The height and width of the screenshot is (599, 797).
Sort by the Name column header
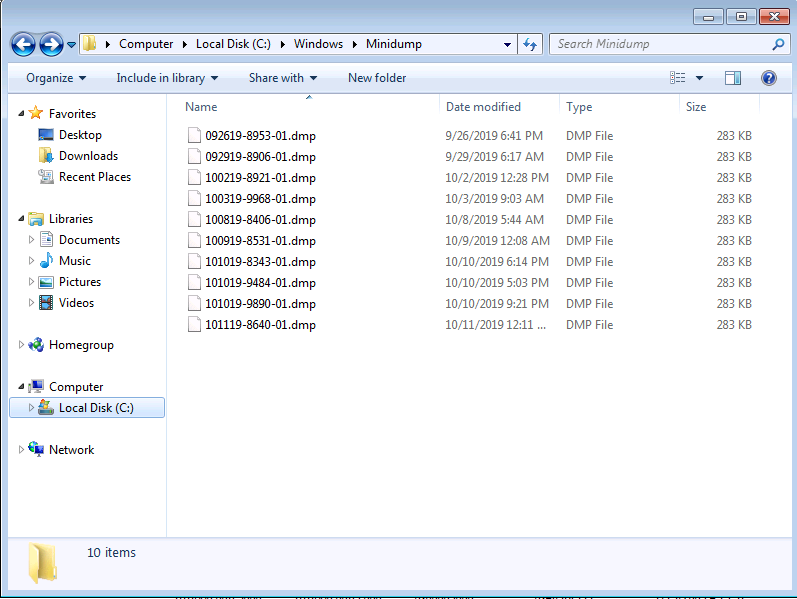(x=201, y=107)
